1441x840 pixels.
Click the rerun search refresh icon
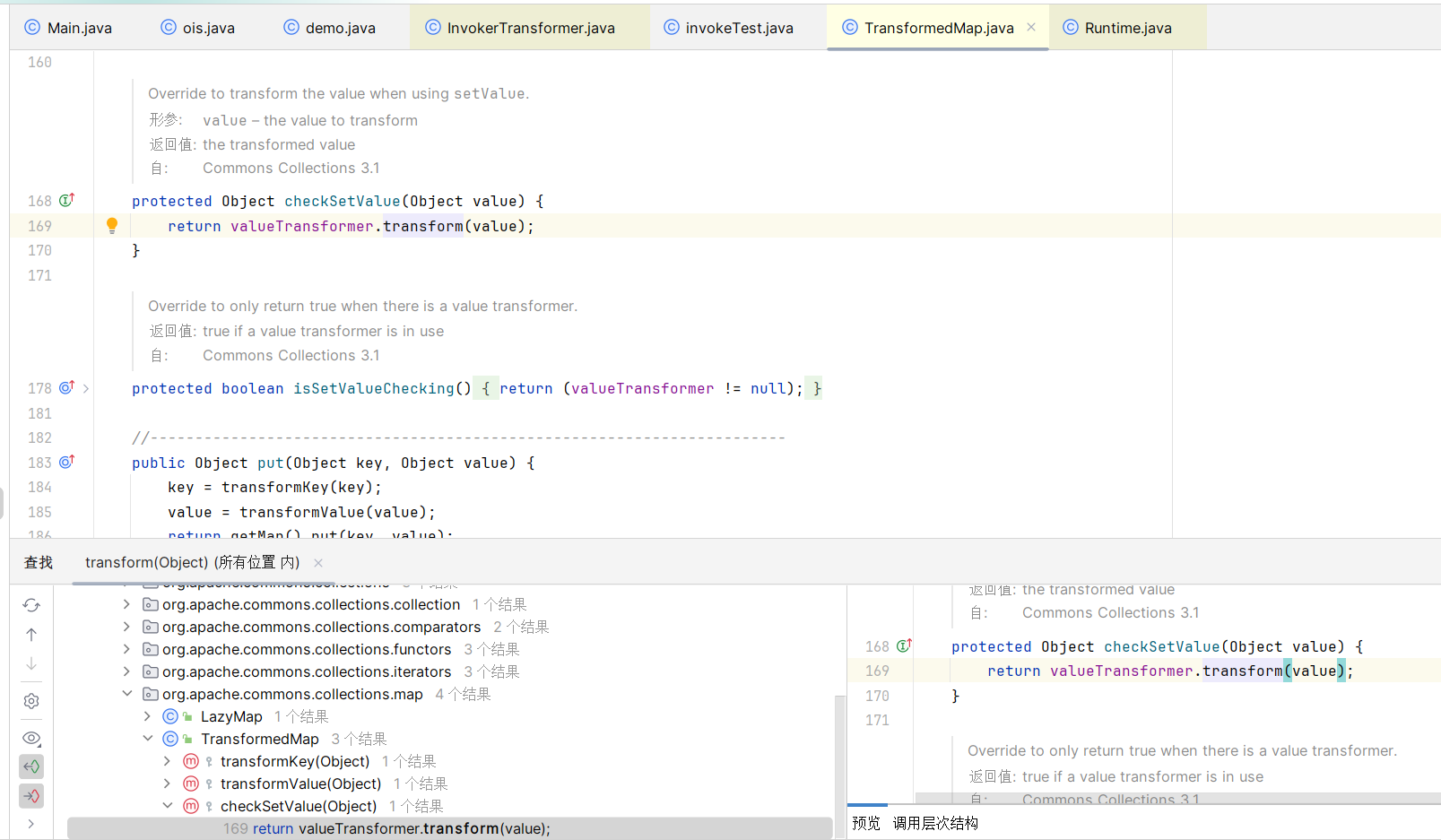click(31, 605)
